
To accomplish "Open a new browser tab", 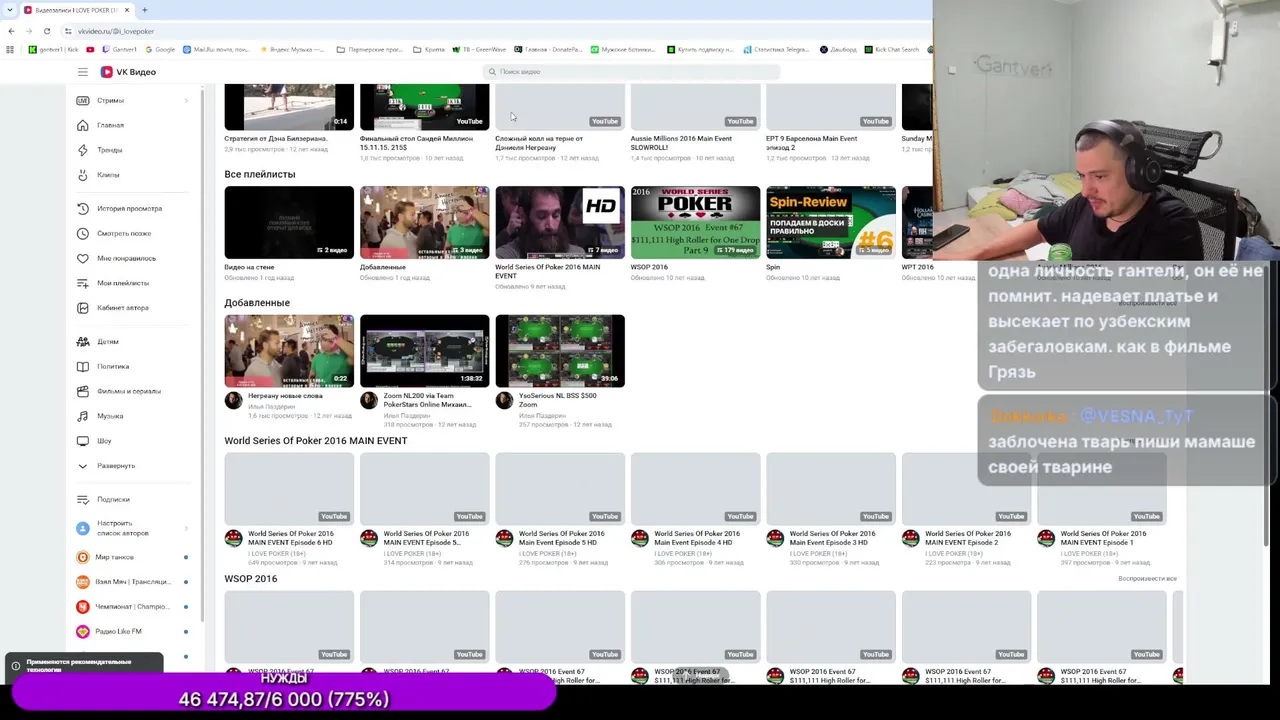I will click(144, 10).
